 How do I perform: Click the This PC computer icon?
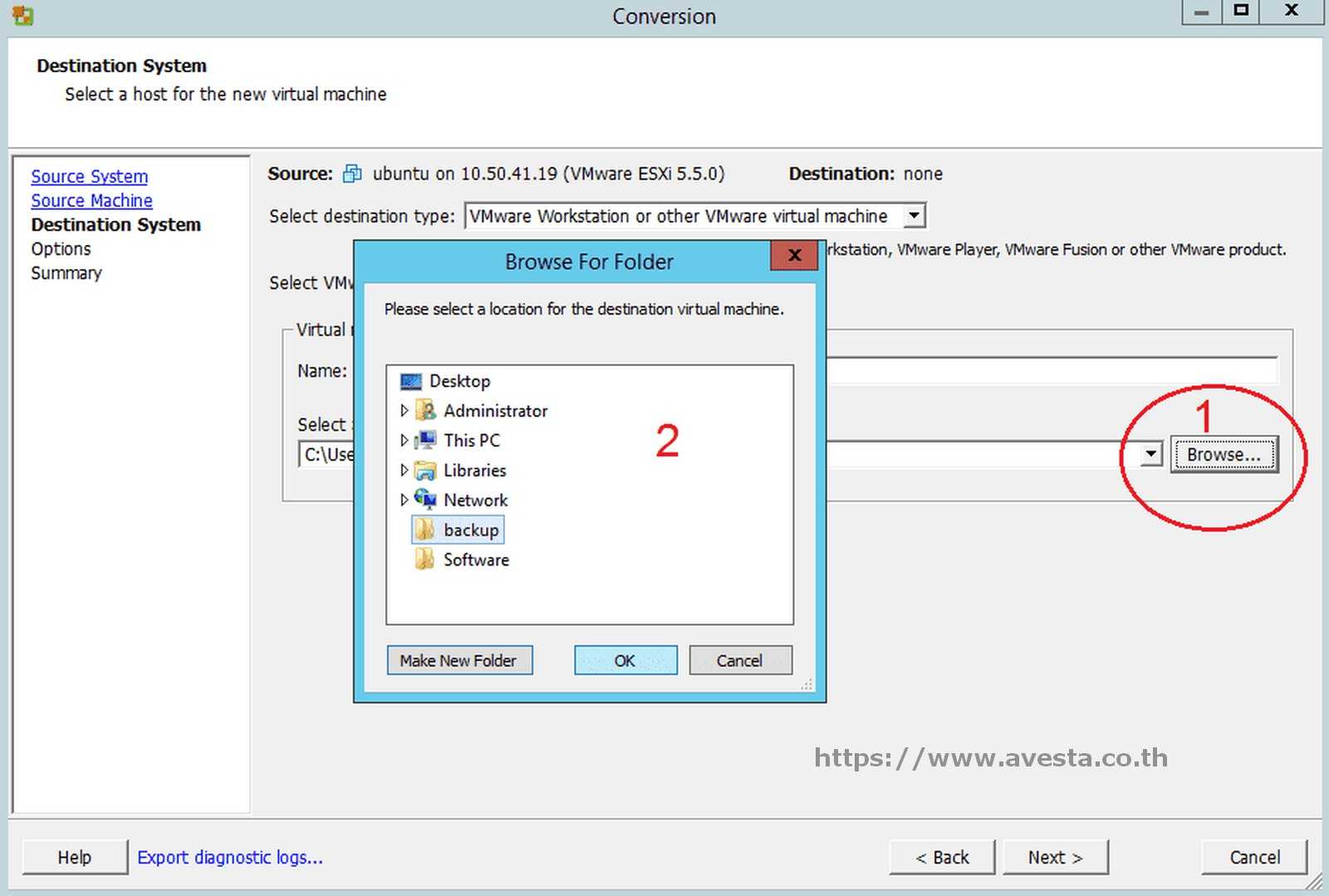(426, 440)
